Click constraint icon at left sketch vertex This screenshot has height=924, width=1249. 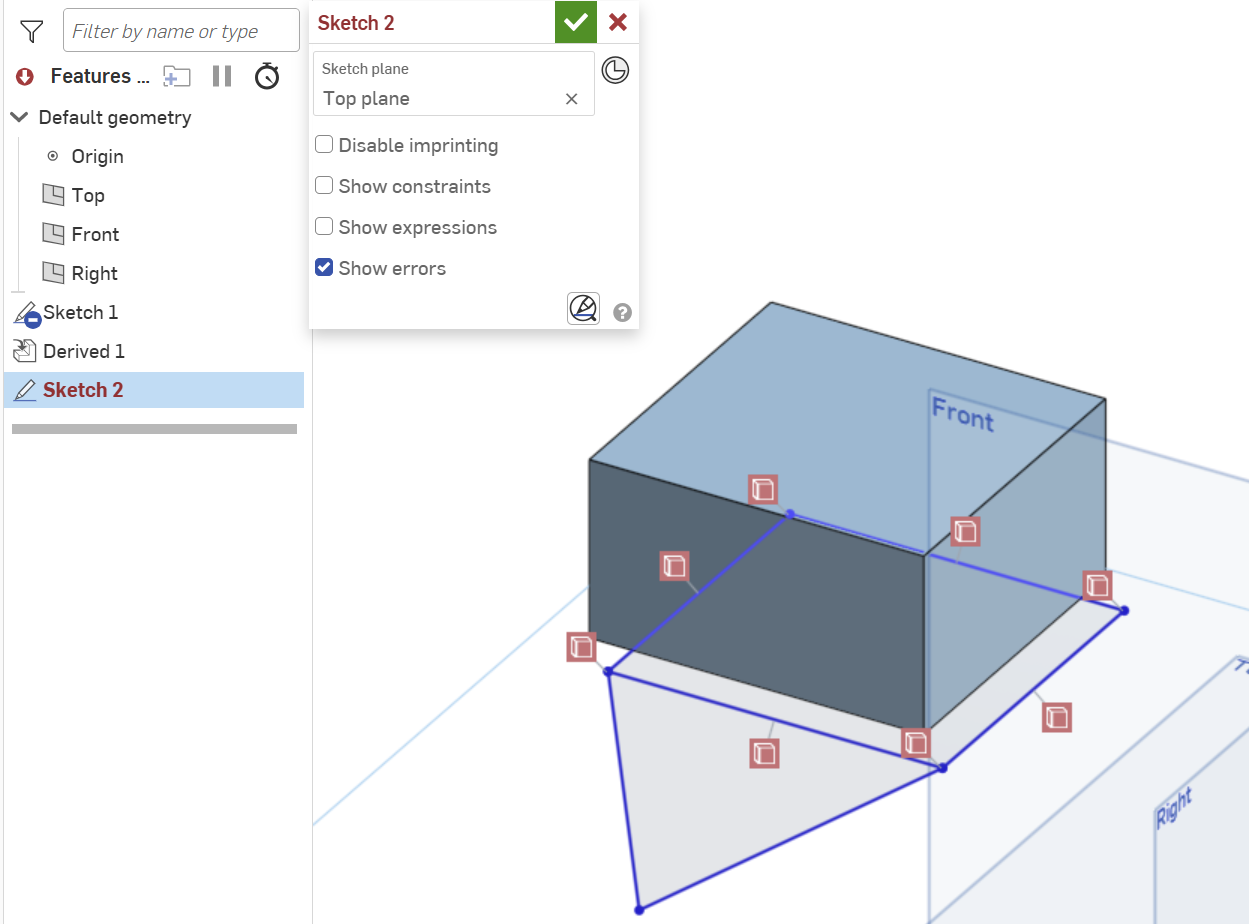tap(581, 647)
